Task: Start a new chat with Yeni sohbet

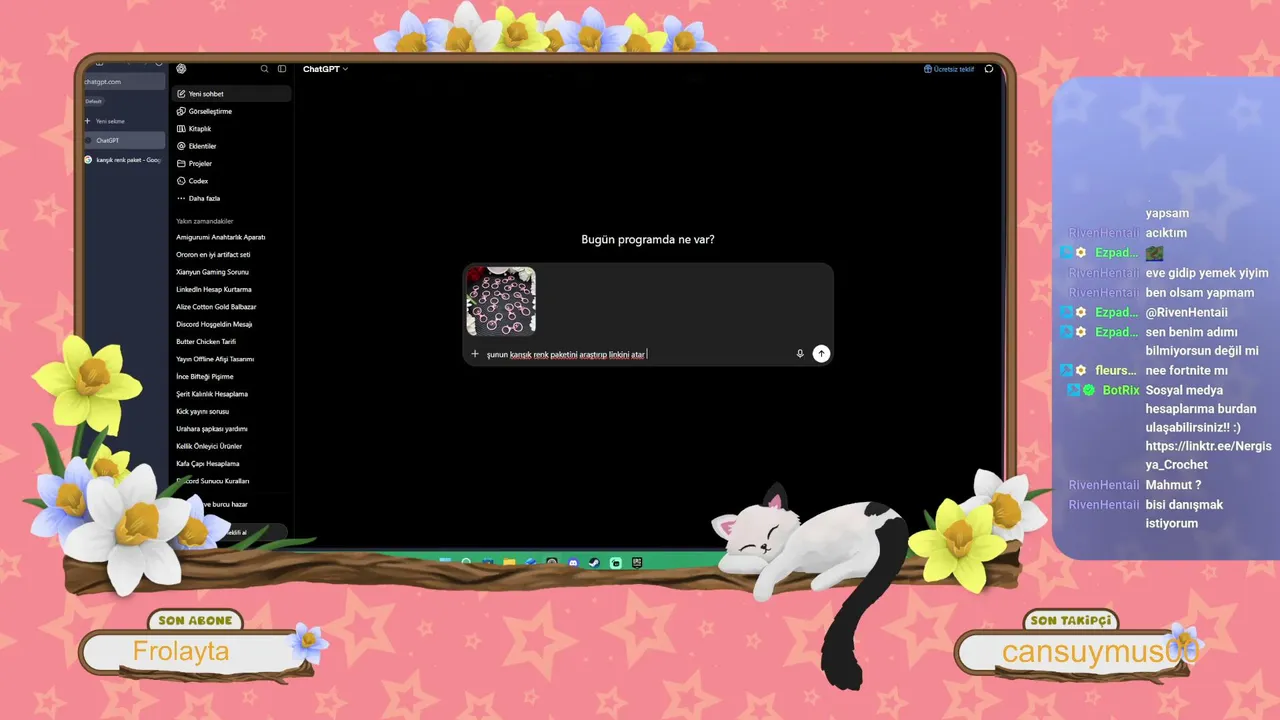Action: [x=232, y=94]
